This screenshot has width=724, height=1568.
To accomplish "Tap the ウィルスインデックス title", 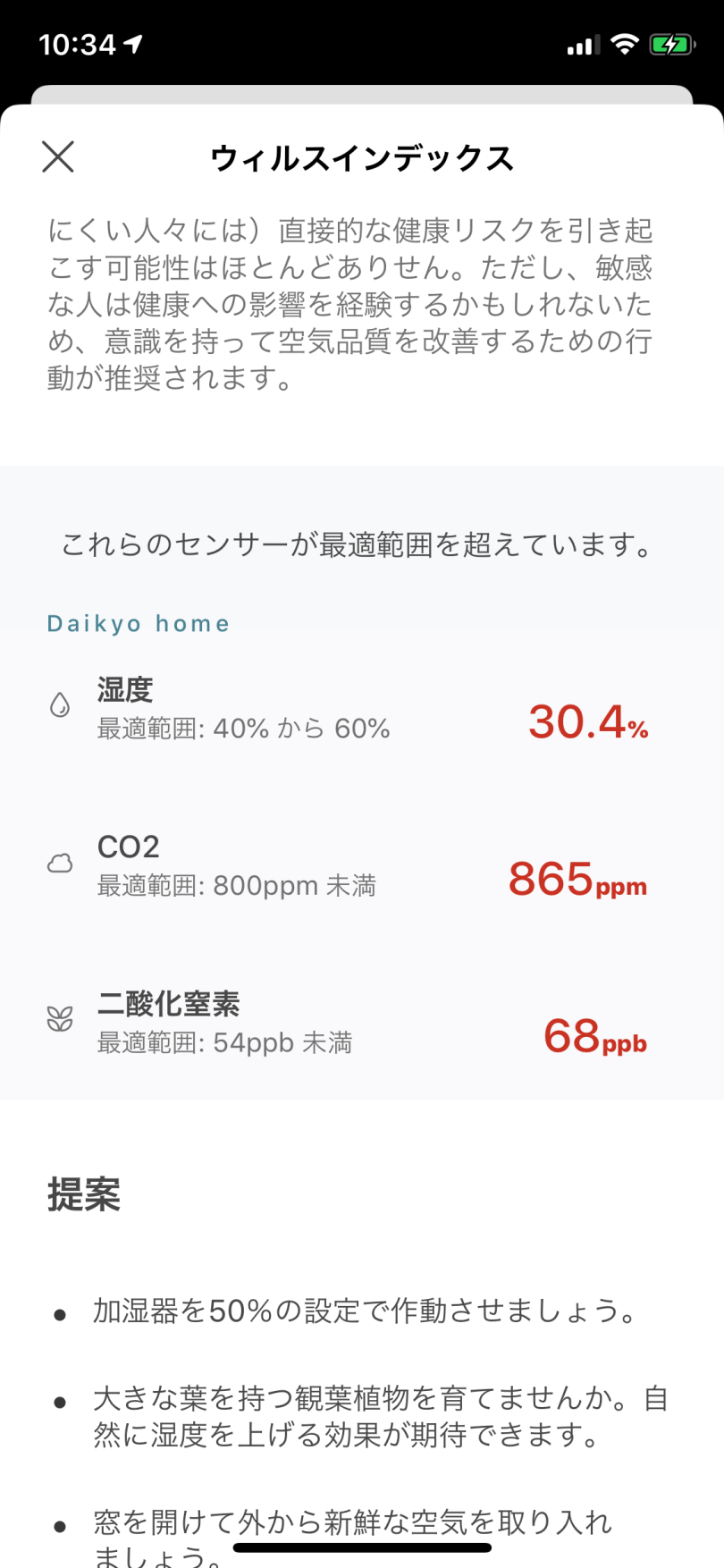I will [x=362, y=158].
